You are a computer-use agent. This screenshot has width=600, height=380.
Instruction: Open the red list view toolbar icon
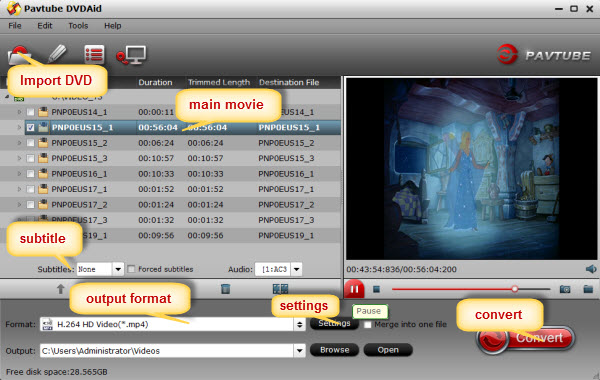[94, 54]
